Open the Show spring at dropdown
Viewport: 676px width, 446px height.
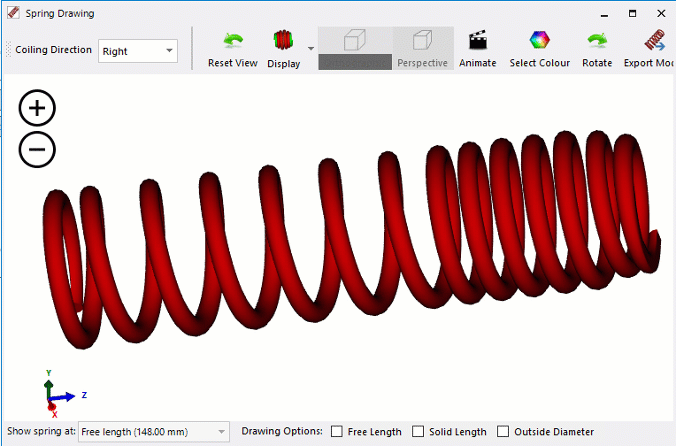point(154,432)
